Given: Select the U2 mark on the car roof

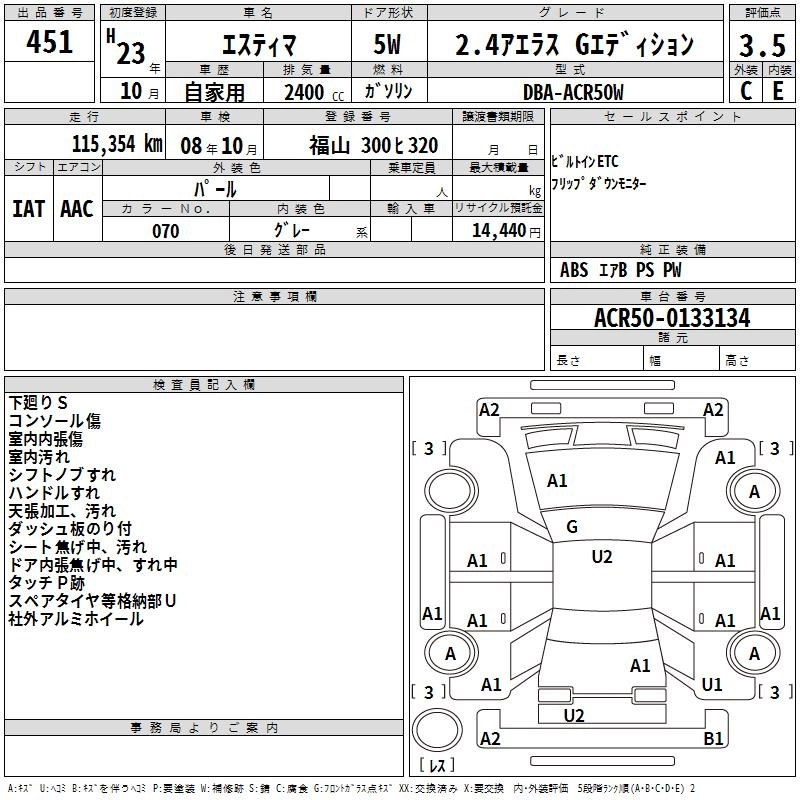Looking at the screenshot, I should (x=601, y=557).
